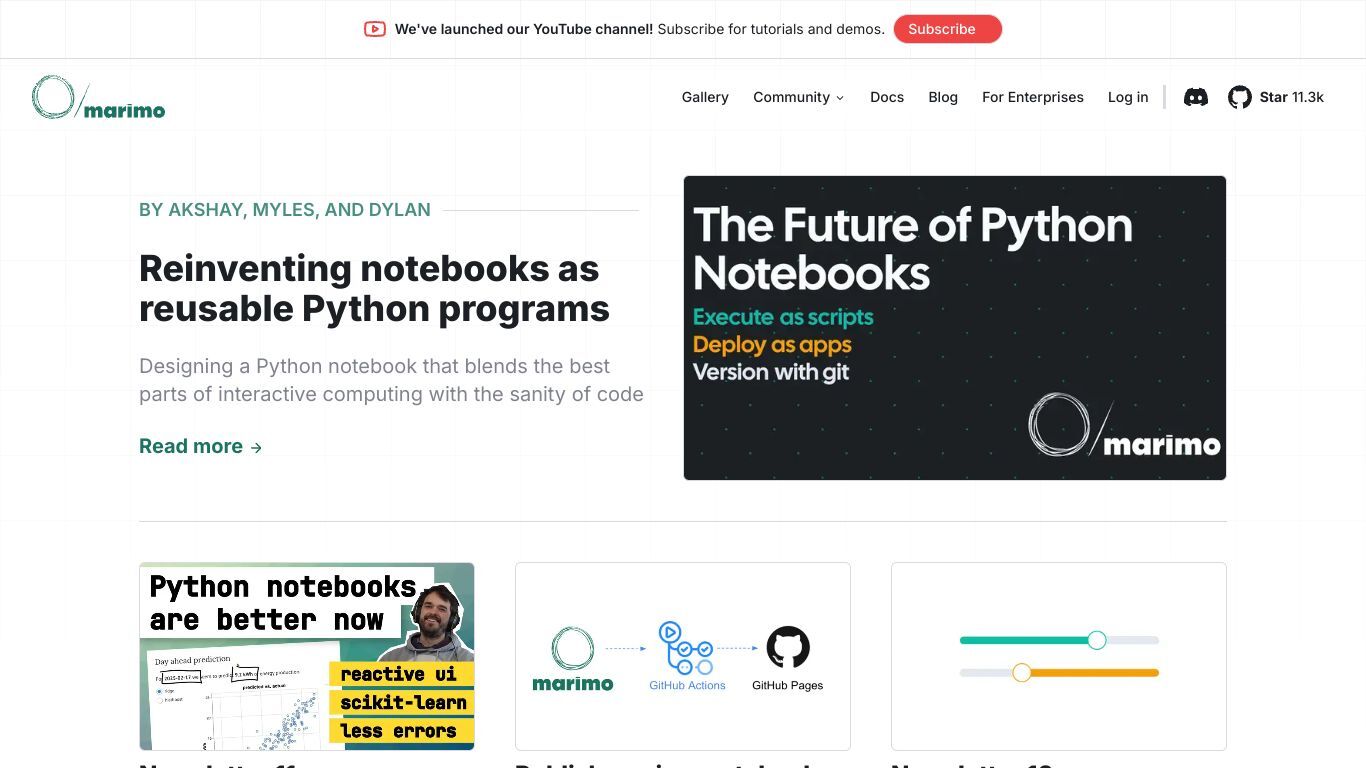
Task: Open the Gallery nav link
Action: (x=705, y=97)
